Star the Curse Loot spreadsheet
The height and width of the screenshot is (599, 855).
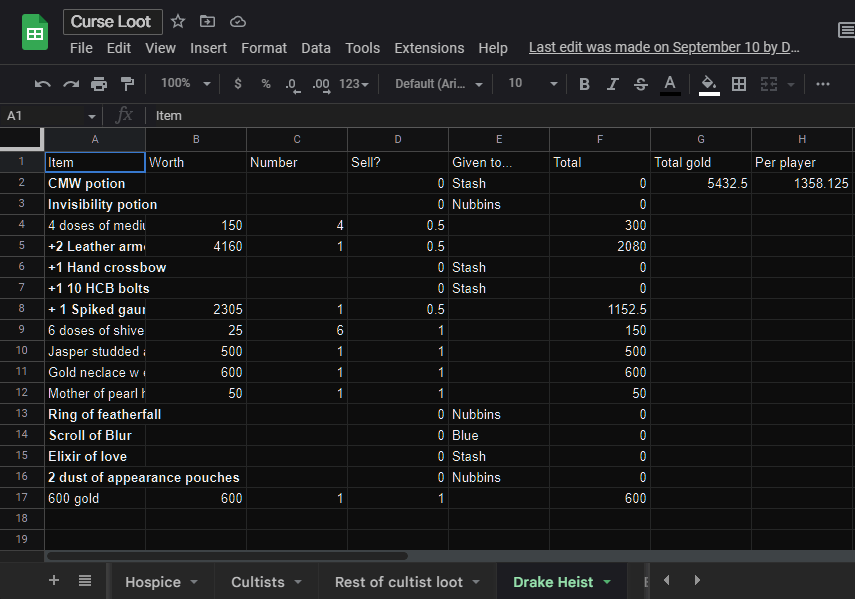(x=176, y=21)
